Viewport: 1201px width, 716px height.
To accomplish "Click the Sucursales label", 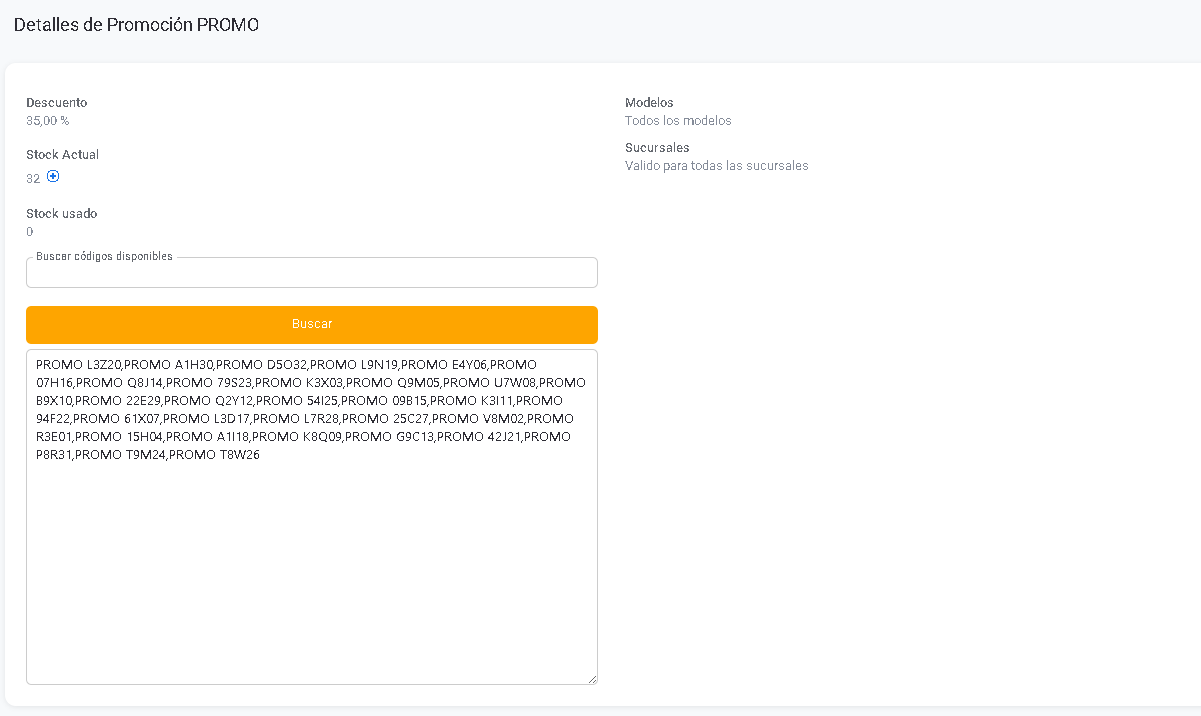I will click(x=657, y=147).
